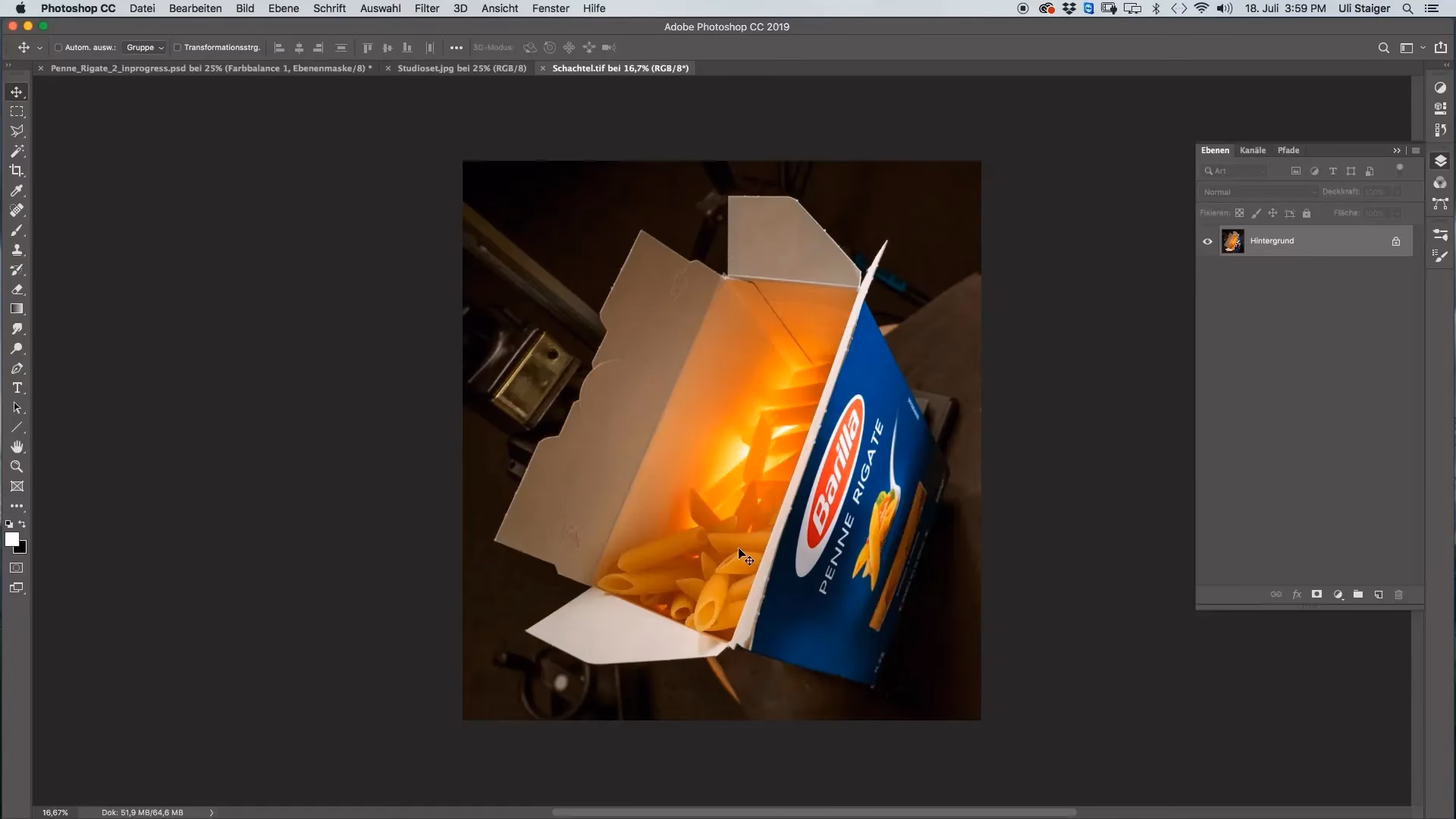Viewport: 1456px width, 819px height.
Task: Delete layer using the trash icon
Action: click(x=1399, y=595)
